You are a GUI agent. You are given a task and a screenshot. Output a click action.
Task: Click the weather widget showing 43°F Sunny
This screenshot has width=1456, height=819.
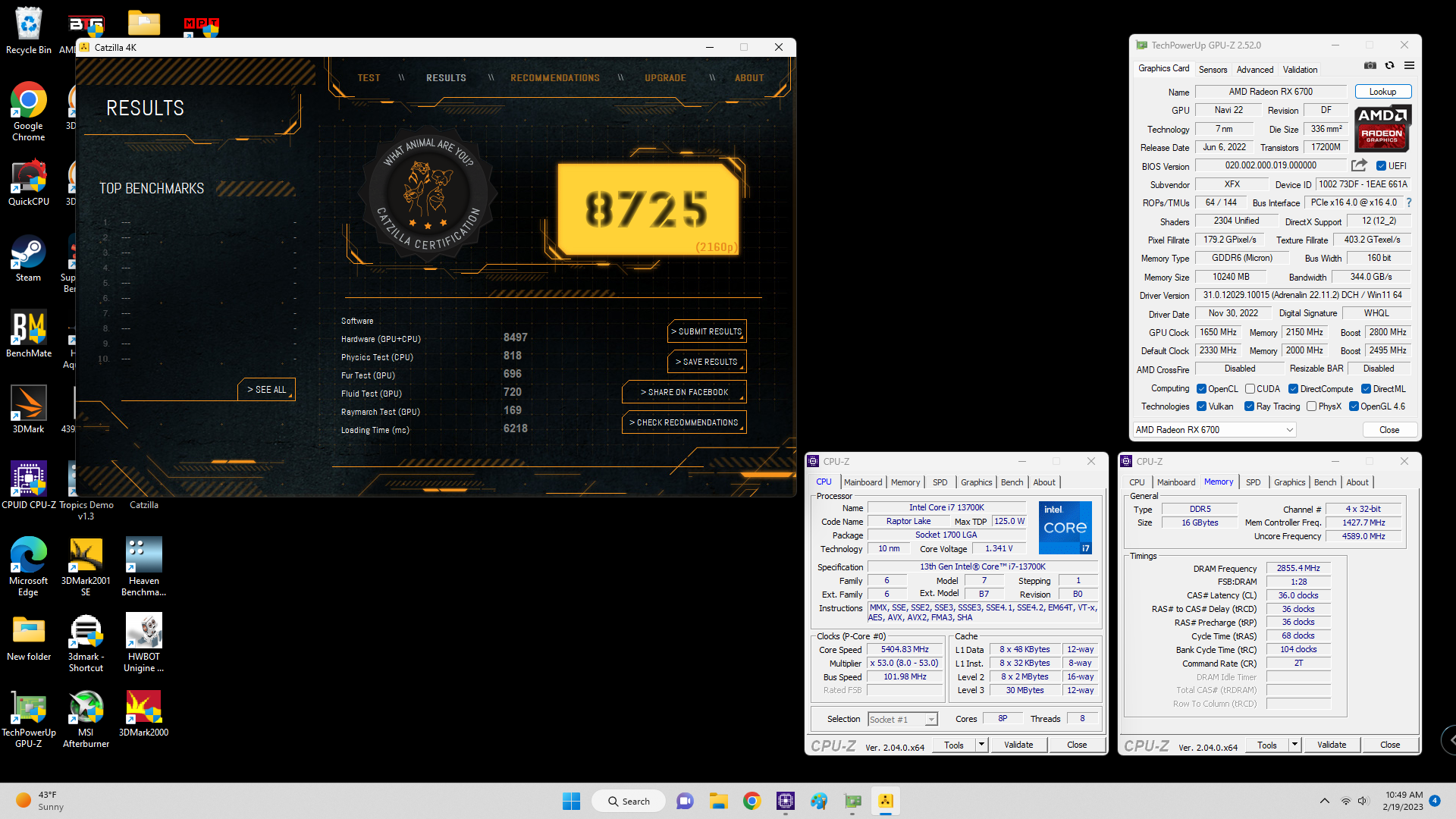[x=42, y=801]
